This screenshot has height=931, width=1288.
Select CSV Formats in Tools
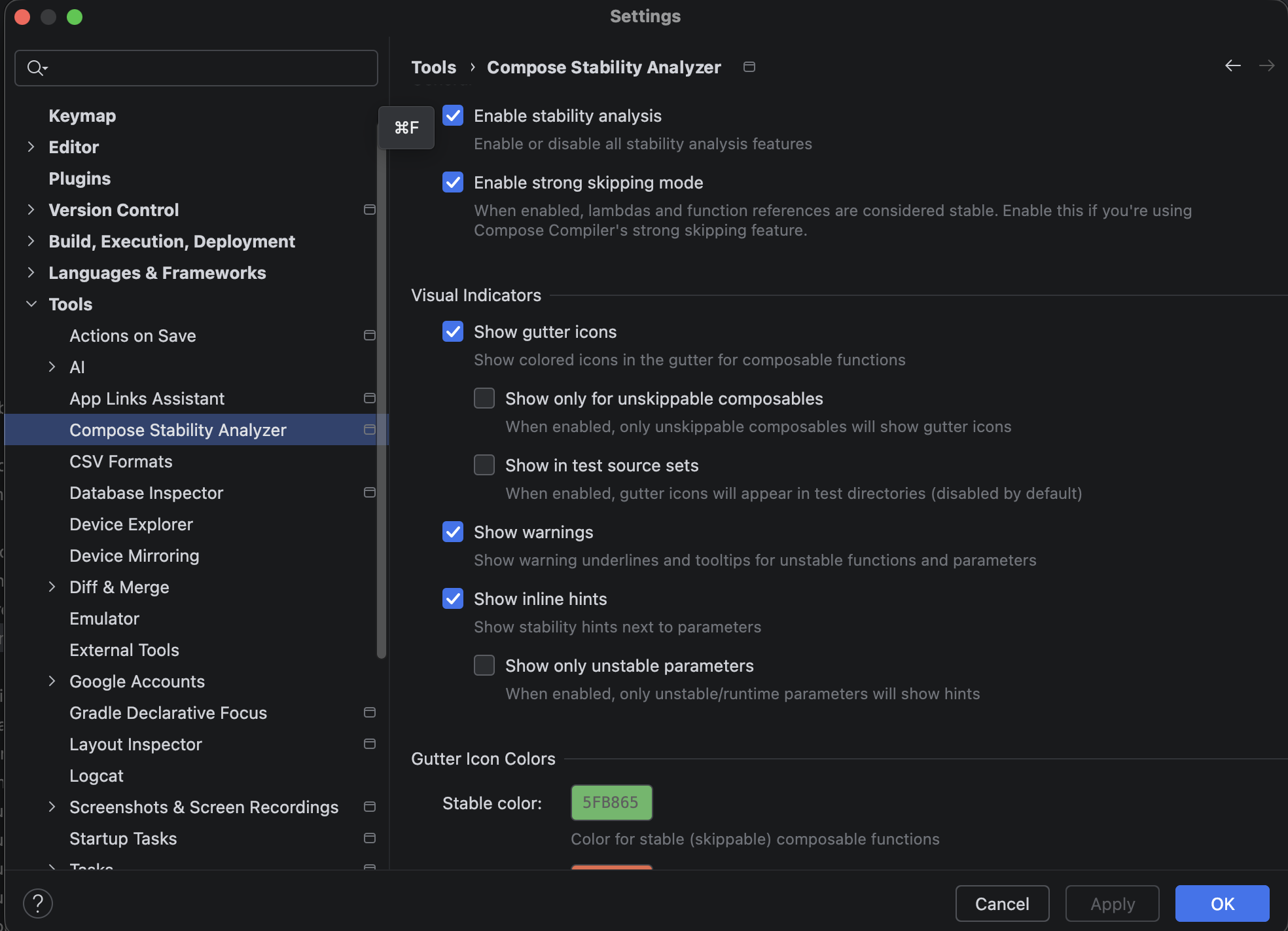coord(121,462)
